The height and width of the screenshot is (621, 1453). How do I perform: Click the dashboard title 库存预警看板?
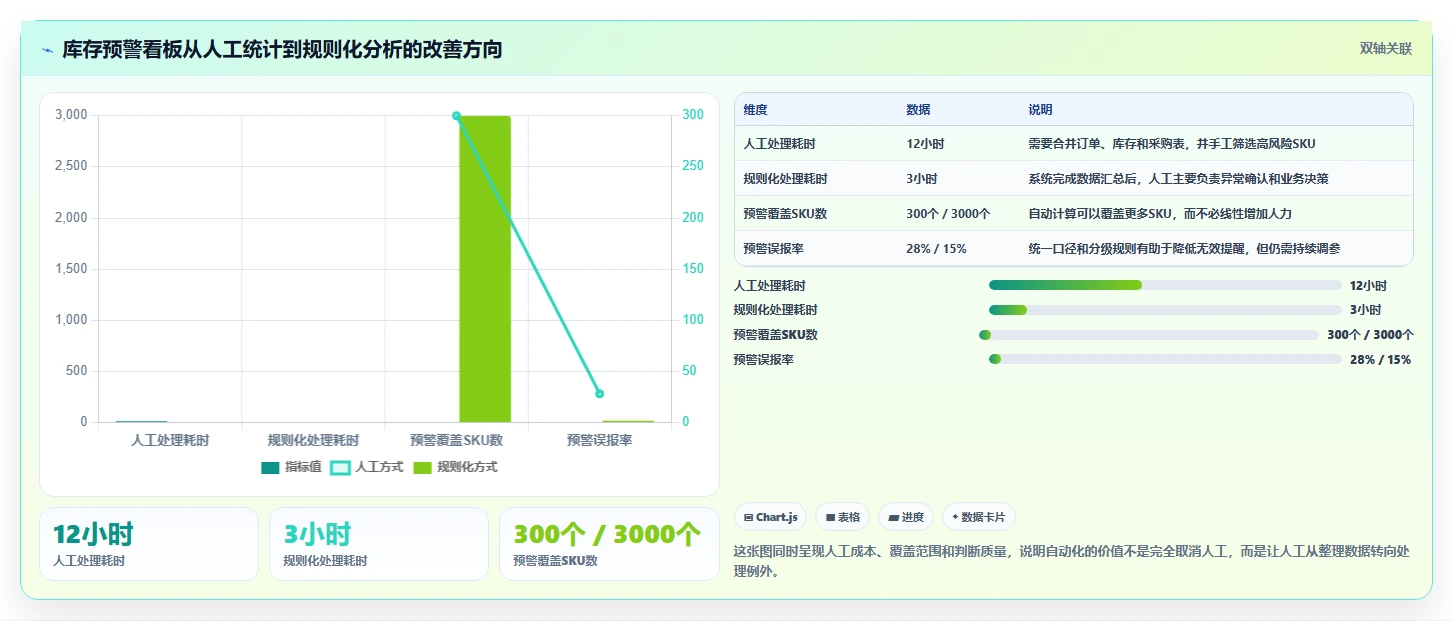[282, 49]
